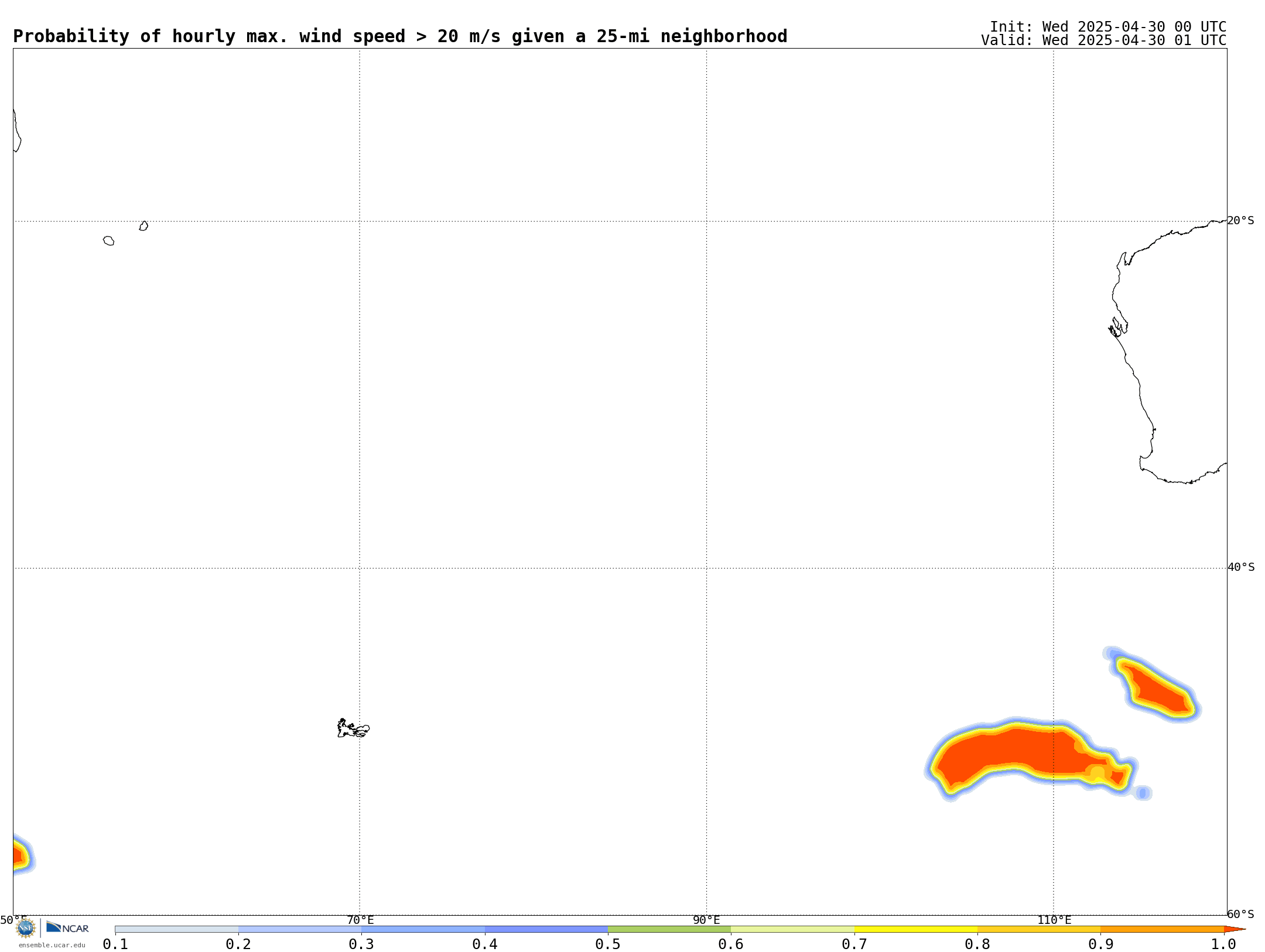
Task: Pick the periwinkle 0.4–0.5 colorbar segment
Action: coord(546,929)
